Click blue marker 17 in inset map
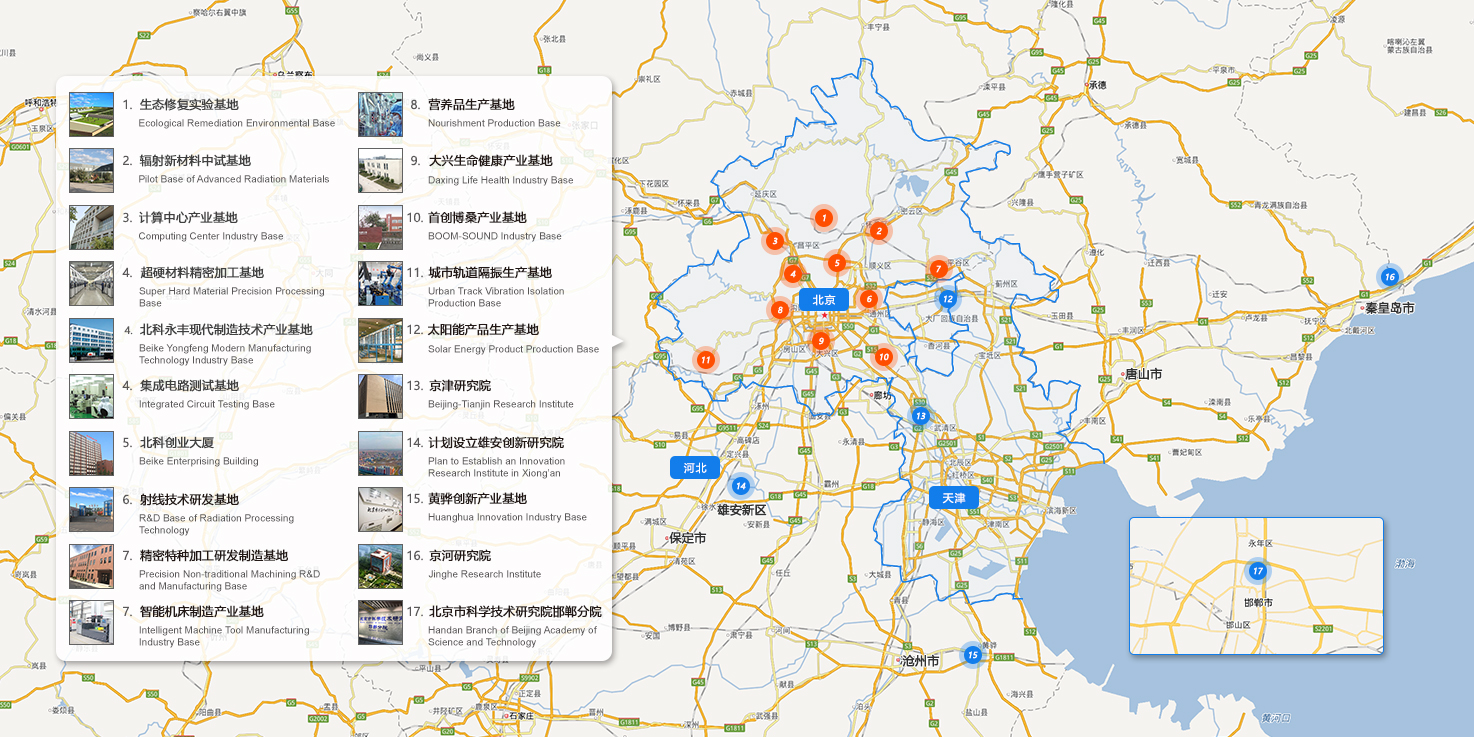This screenshot has height=737, width=1474. pyautogui.click(x=1258, y=572)
